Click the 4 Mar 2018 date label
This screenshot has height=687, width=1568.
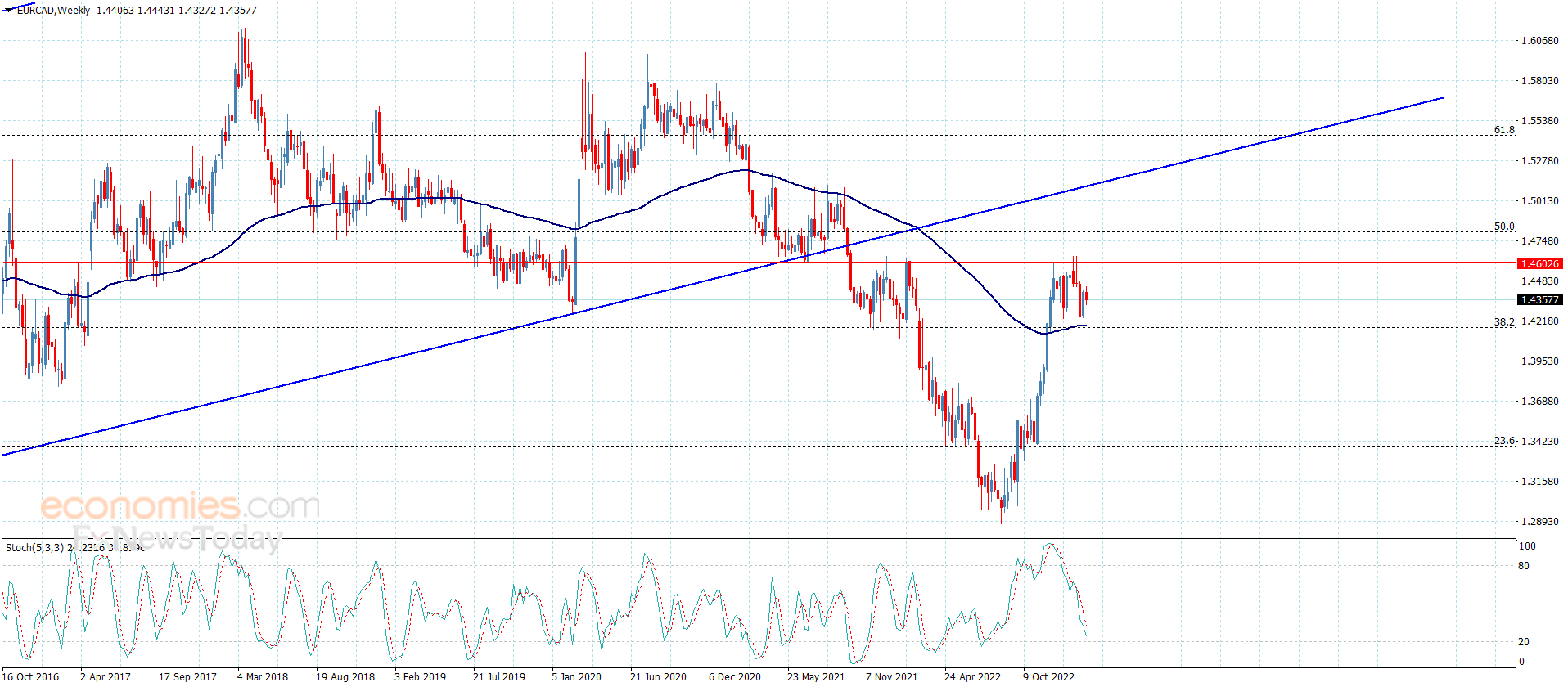point(263,676)
